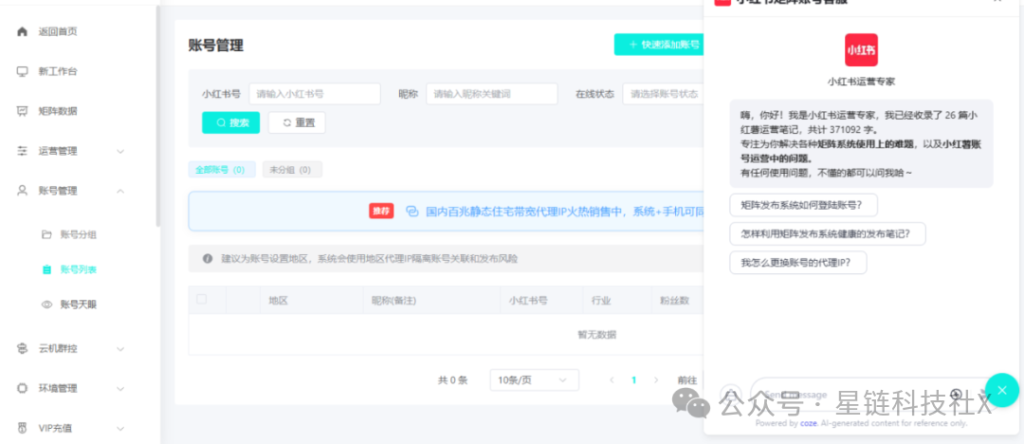The width and height of the screenshot is (1024, 444).
Task: Click the monitor icon beside 新工作台
Action: coord(22,71)
